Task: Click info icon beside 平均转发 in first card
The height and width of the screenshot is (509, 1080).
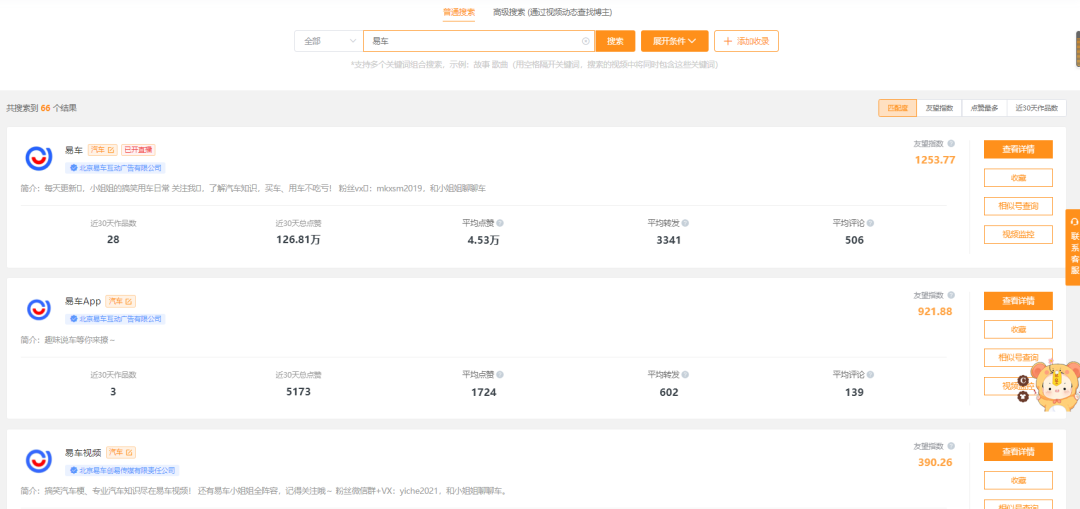Action: 685,223
